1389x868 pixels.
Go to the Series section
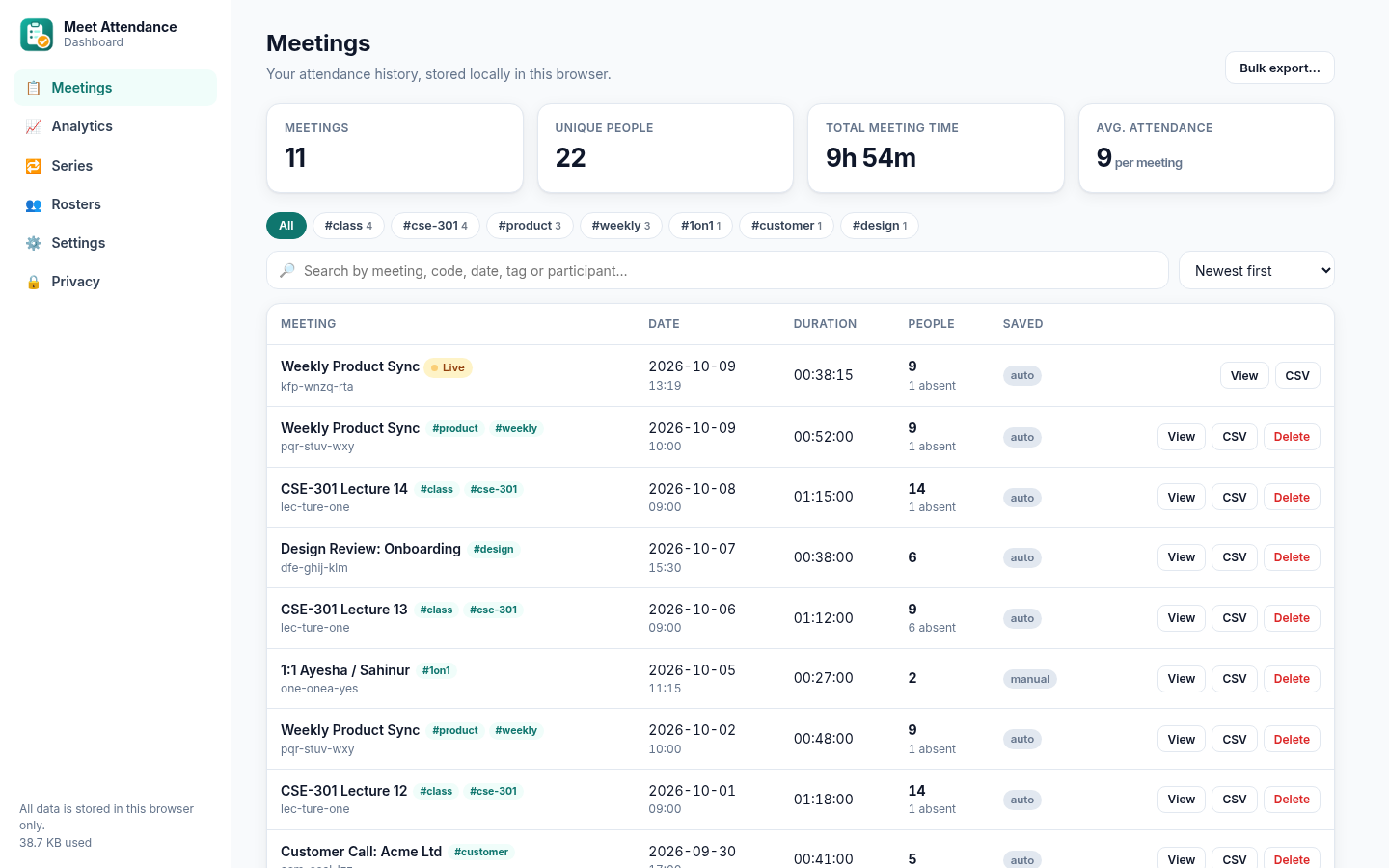pos(116,166)
